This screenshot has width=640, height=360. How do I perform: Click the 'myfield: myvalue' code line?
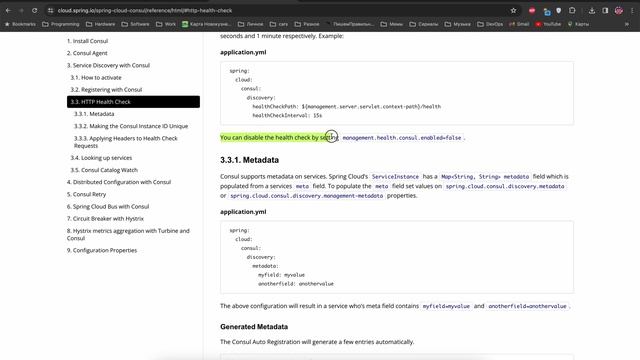281,275
